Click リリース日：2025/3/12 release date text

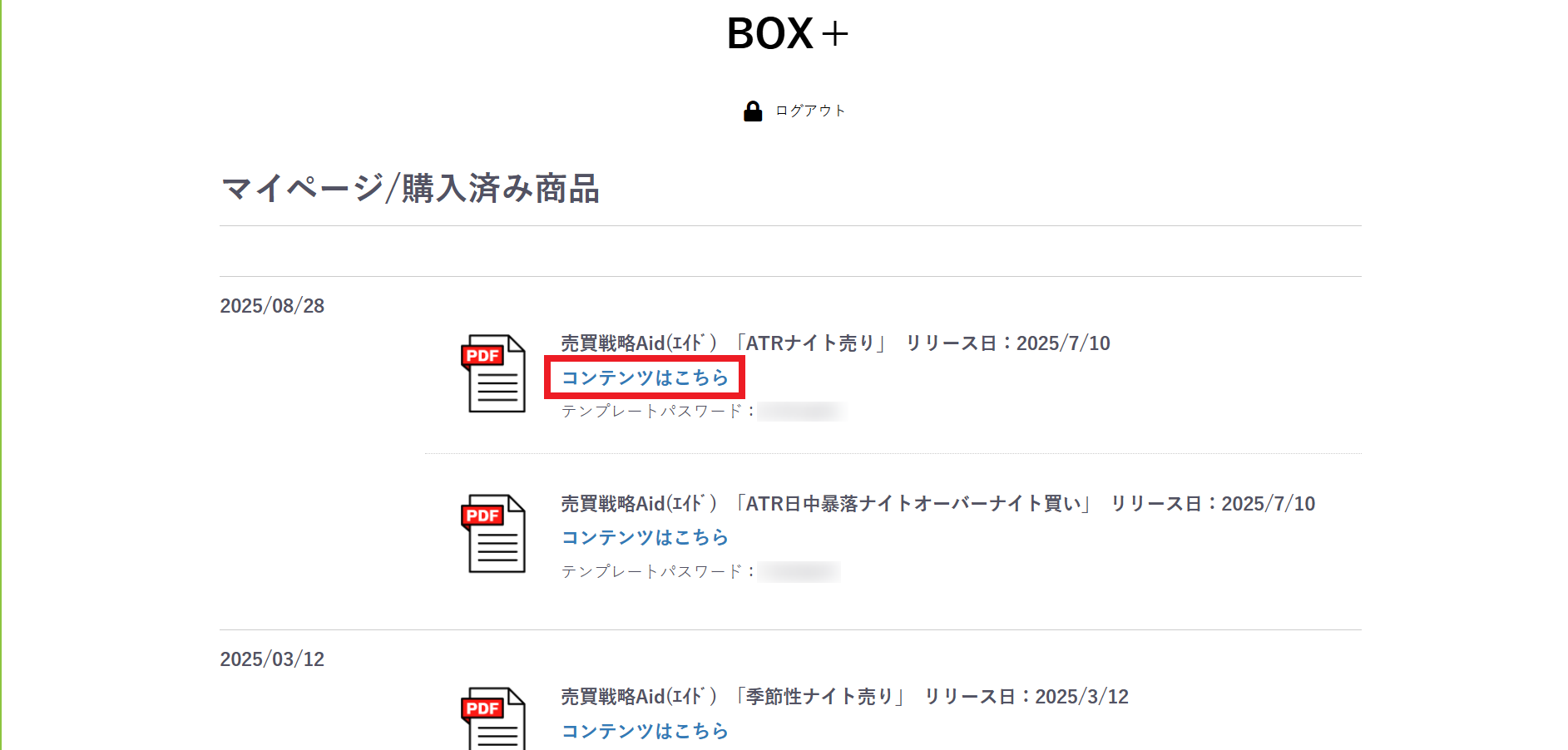(x=1026, y=697)
